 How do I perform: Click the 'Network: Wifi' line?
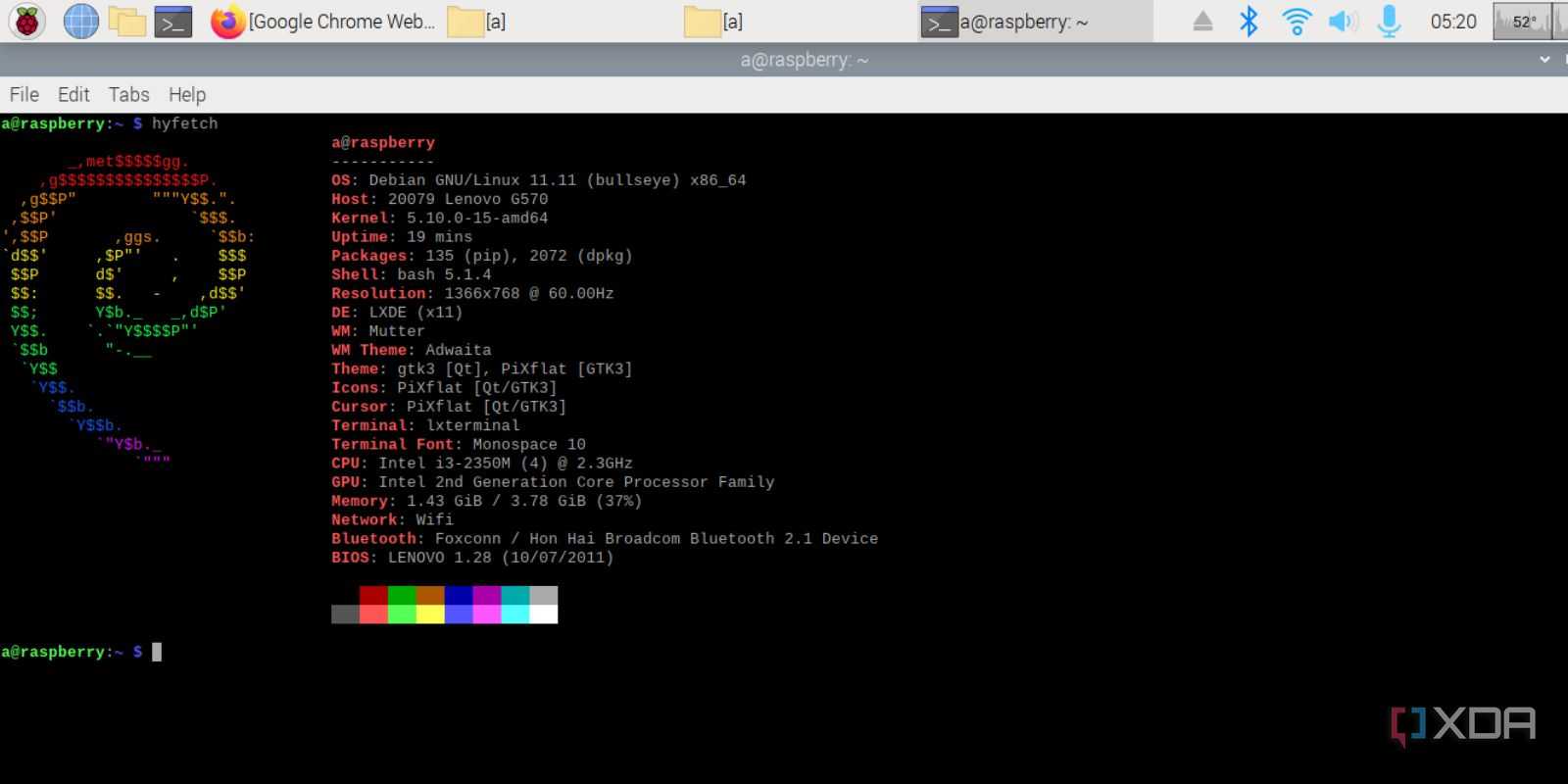(x=392, y=519)
